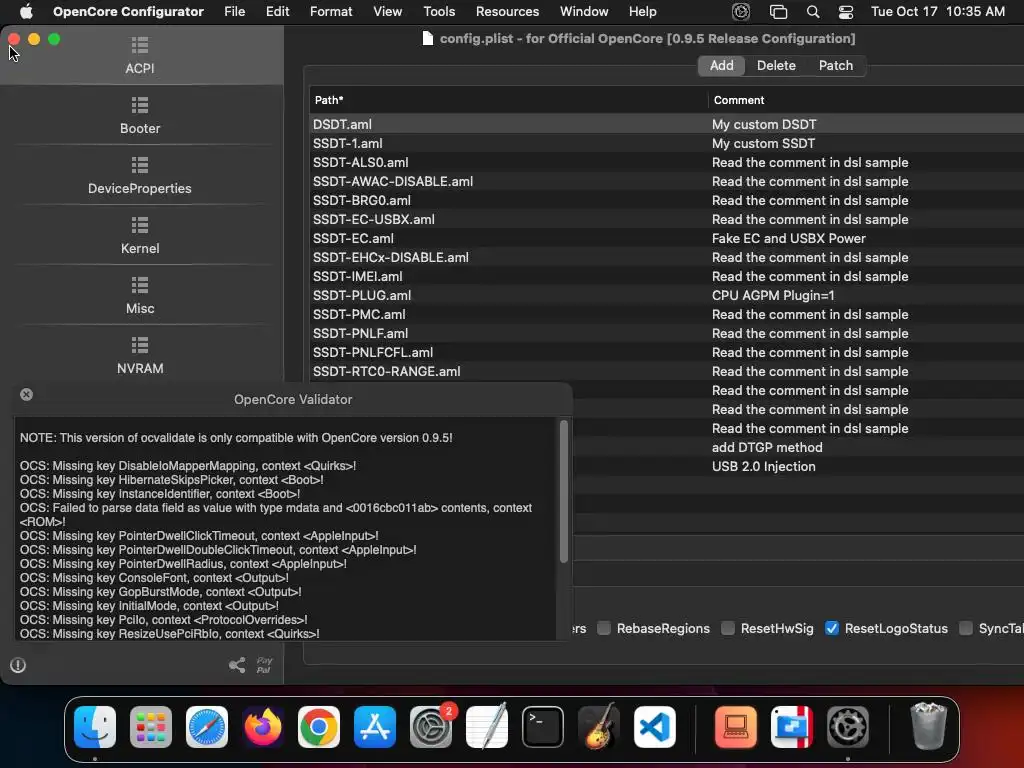Open the Resources menu
This screenshot has height=768, width=1024.
pyautogui.click(x=507, y=12)
